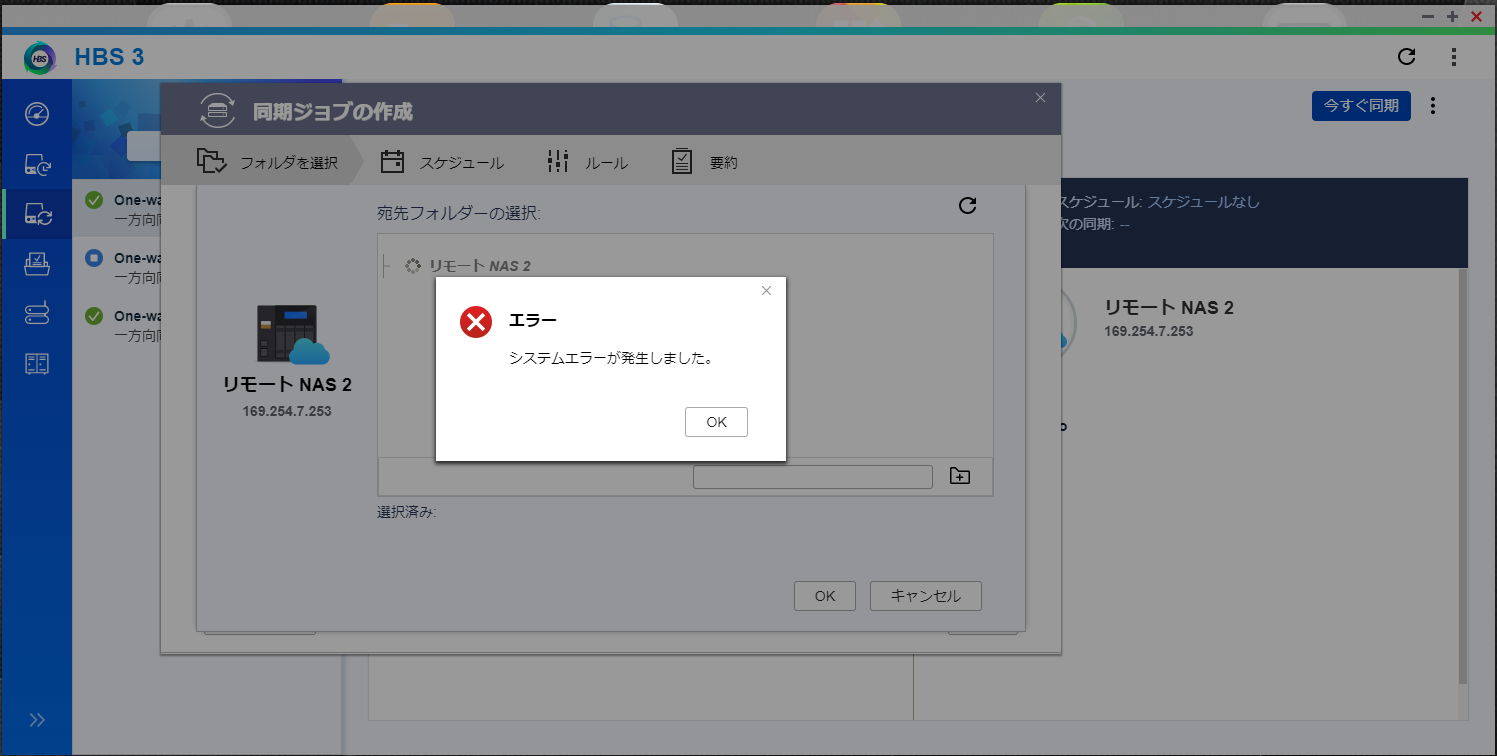The width and height of the screenshot is (1497, 756).
Task: Open job options menu beside 今すぐ同期
Action: point(1433,105)
